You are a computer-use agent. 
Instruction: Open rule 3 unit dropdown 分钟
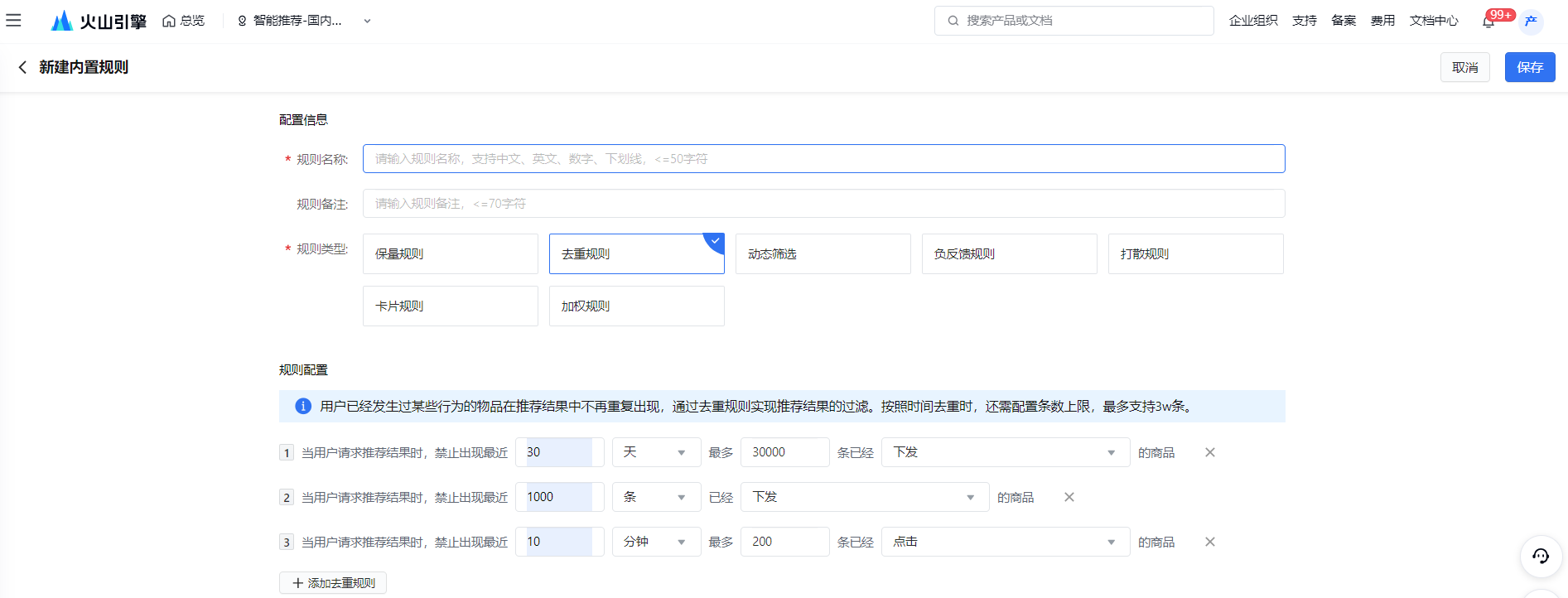point(657,542)
